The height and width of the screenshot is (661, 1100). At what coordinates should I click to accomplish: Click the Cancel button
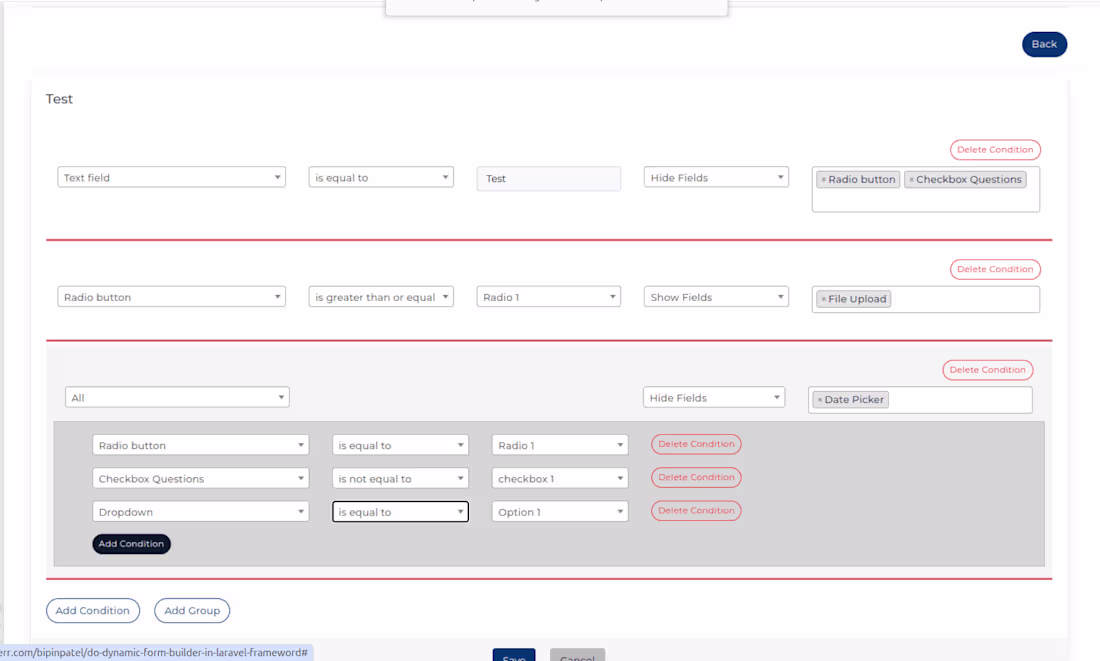point(577,655)
